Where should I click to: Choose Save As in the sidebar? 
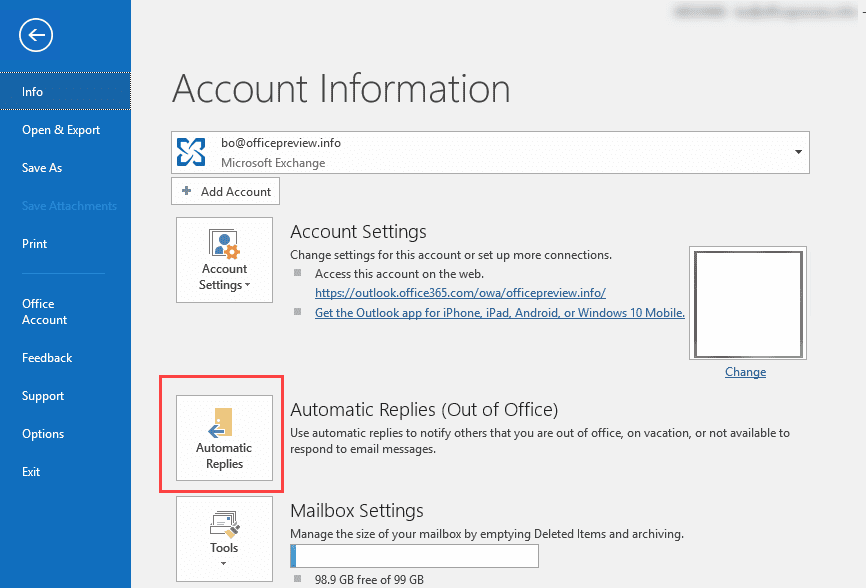click(42, 168)
